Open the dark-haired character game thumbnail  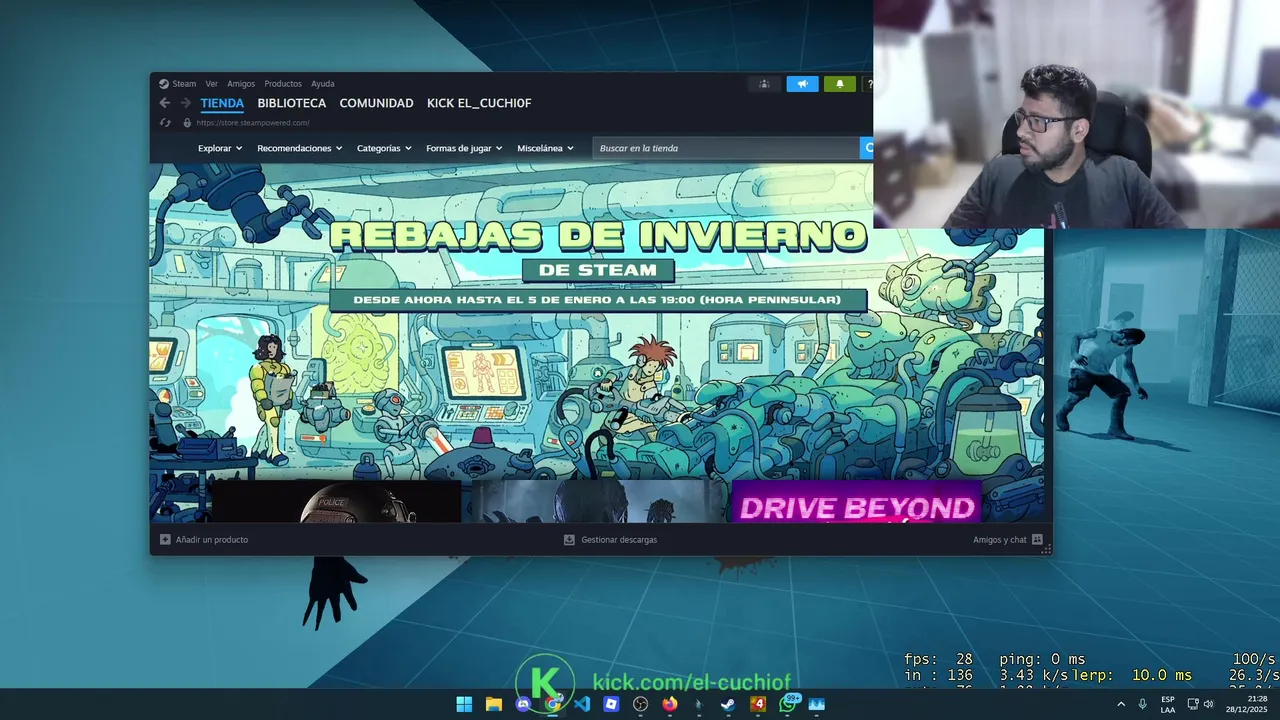(599, 501)
